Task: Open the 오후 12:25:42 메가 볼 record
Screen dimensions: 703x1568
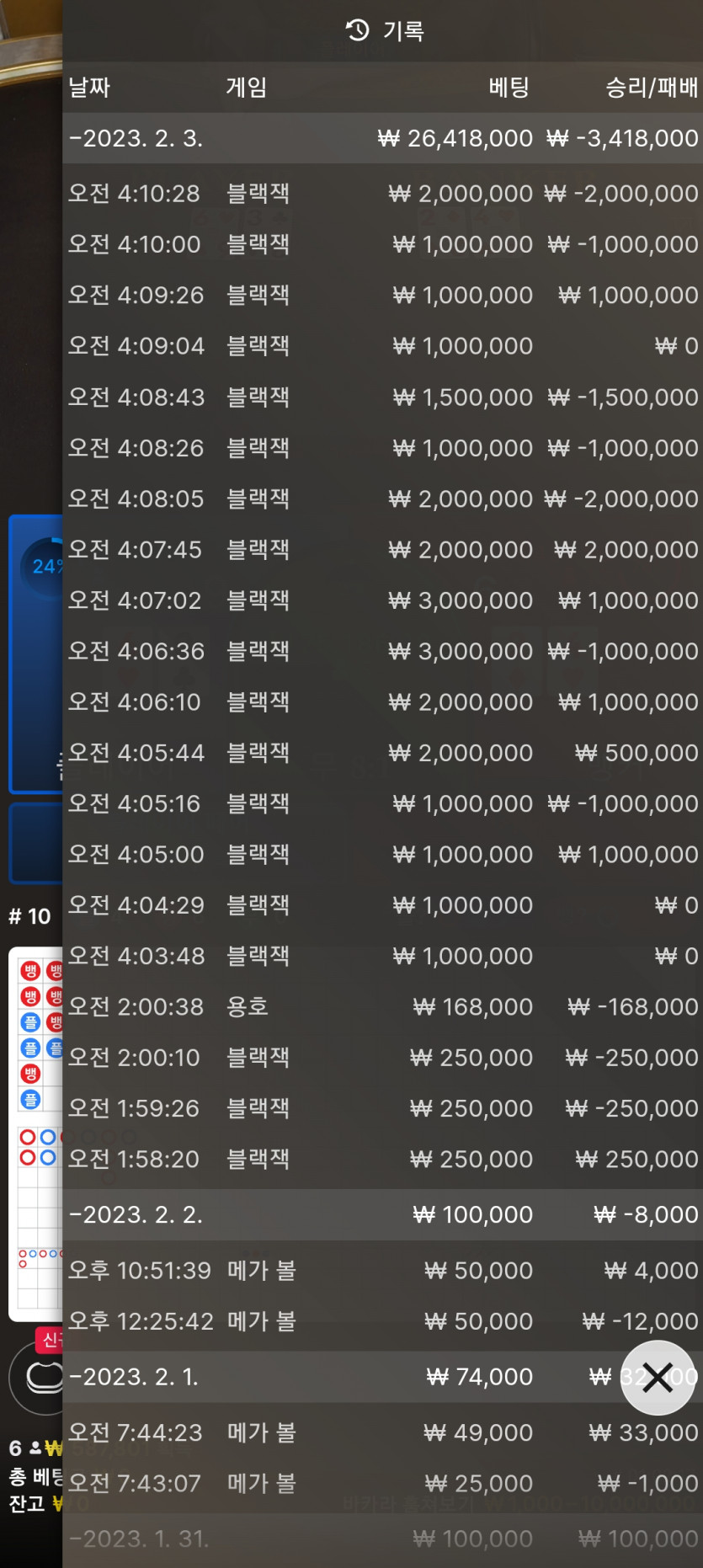Action: (382, 1321)
